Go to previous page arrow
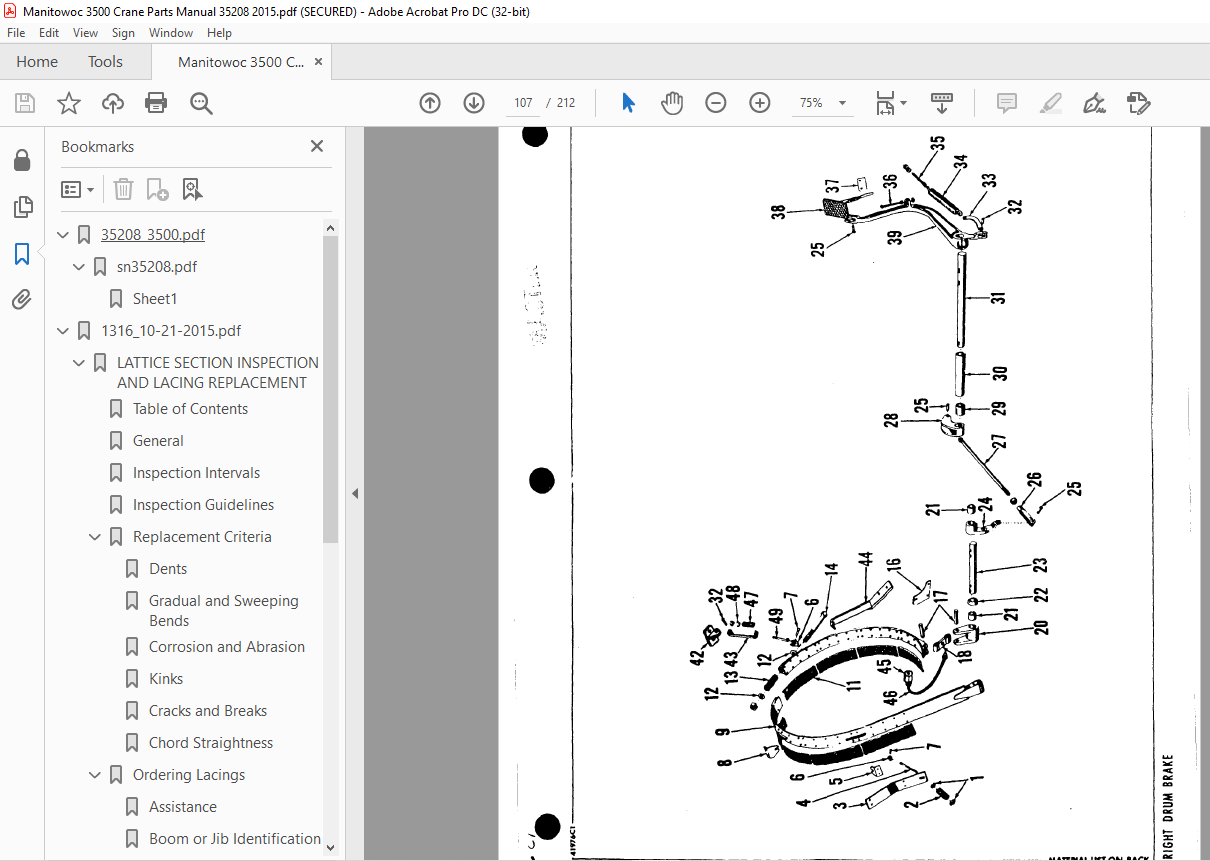The height and width of the screenshot is (861, 1210). [x=430, y=103]
